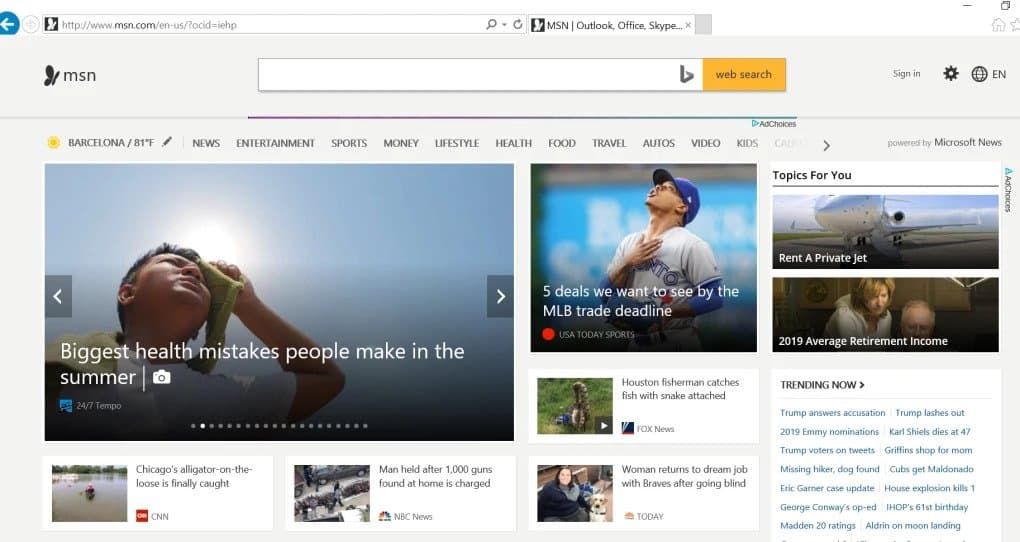Click the AdChoices label above navigation
1020x542 pixels.
(773, 124)
